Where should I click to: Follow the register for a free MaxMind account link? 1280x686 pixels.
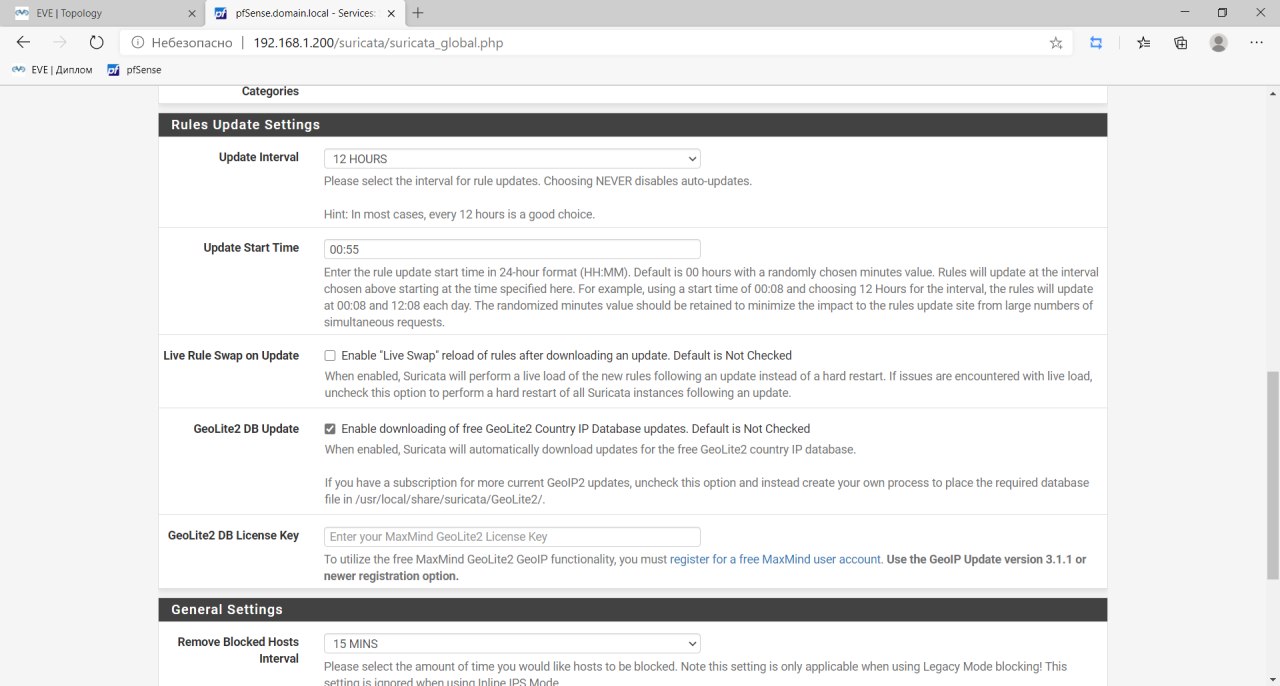[775, 559]
